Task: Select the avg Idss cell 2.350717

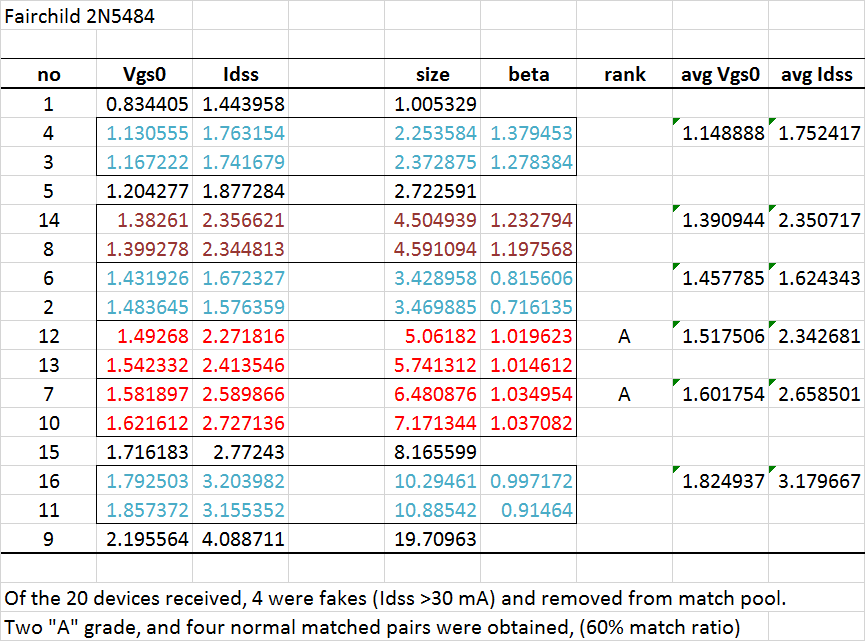Action: (x=816, y=220)
